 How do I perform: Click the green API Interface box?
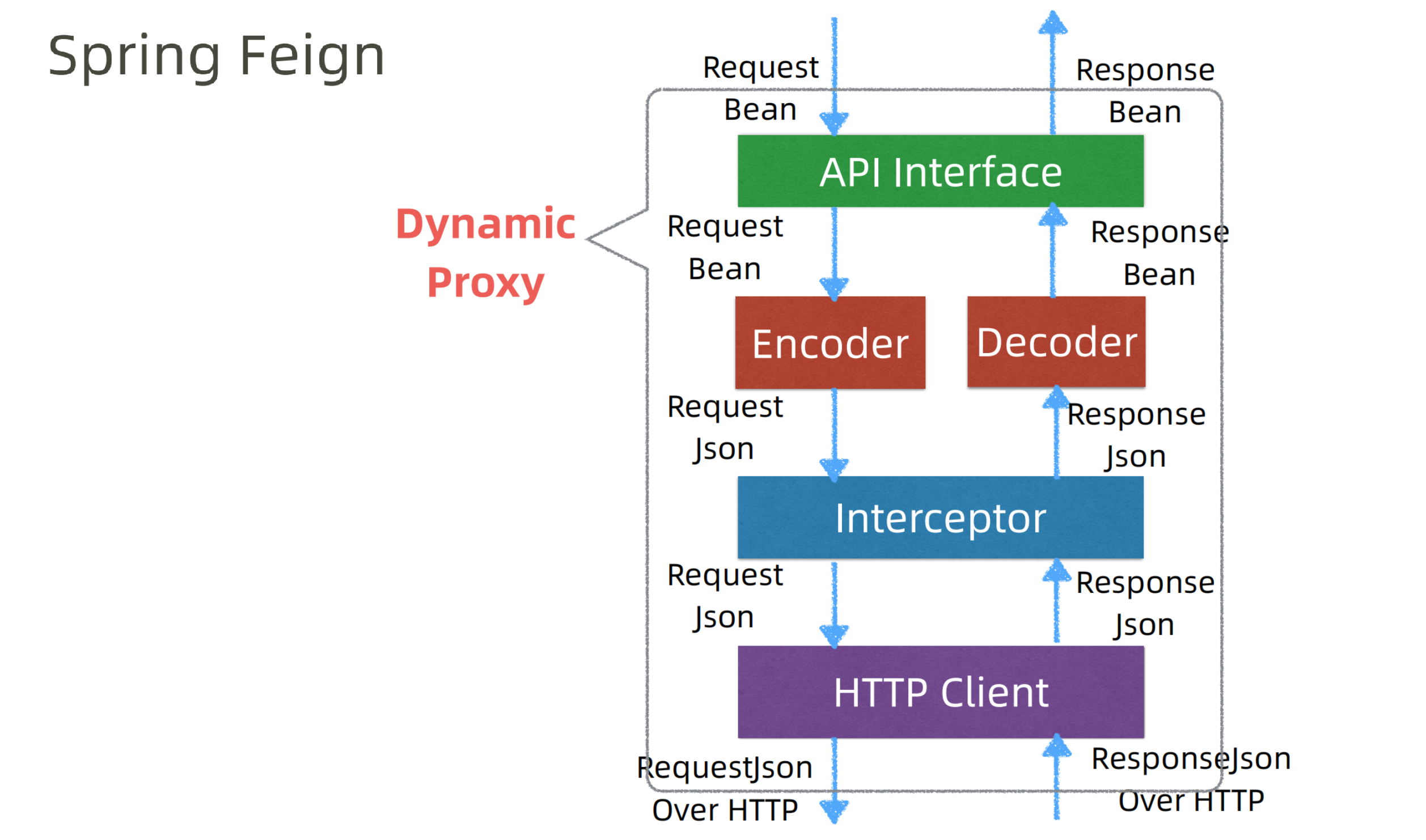pos(940,171)
